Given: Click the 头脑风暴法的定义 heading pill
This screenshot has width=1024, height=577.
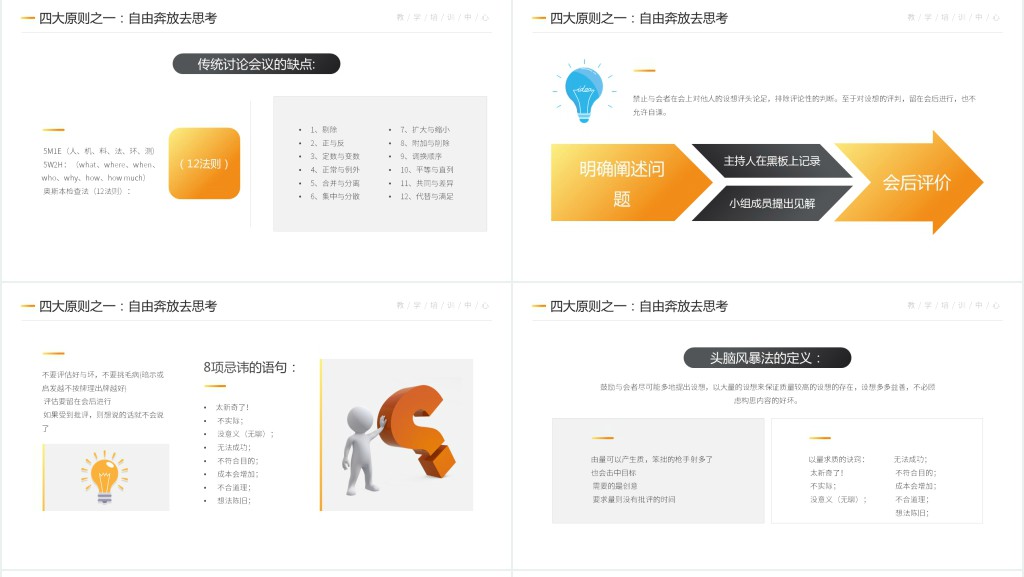Looking at the screenshot, I should (767, 358).
